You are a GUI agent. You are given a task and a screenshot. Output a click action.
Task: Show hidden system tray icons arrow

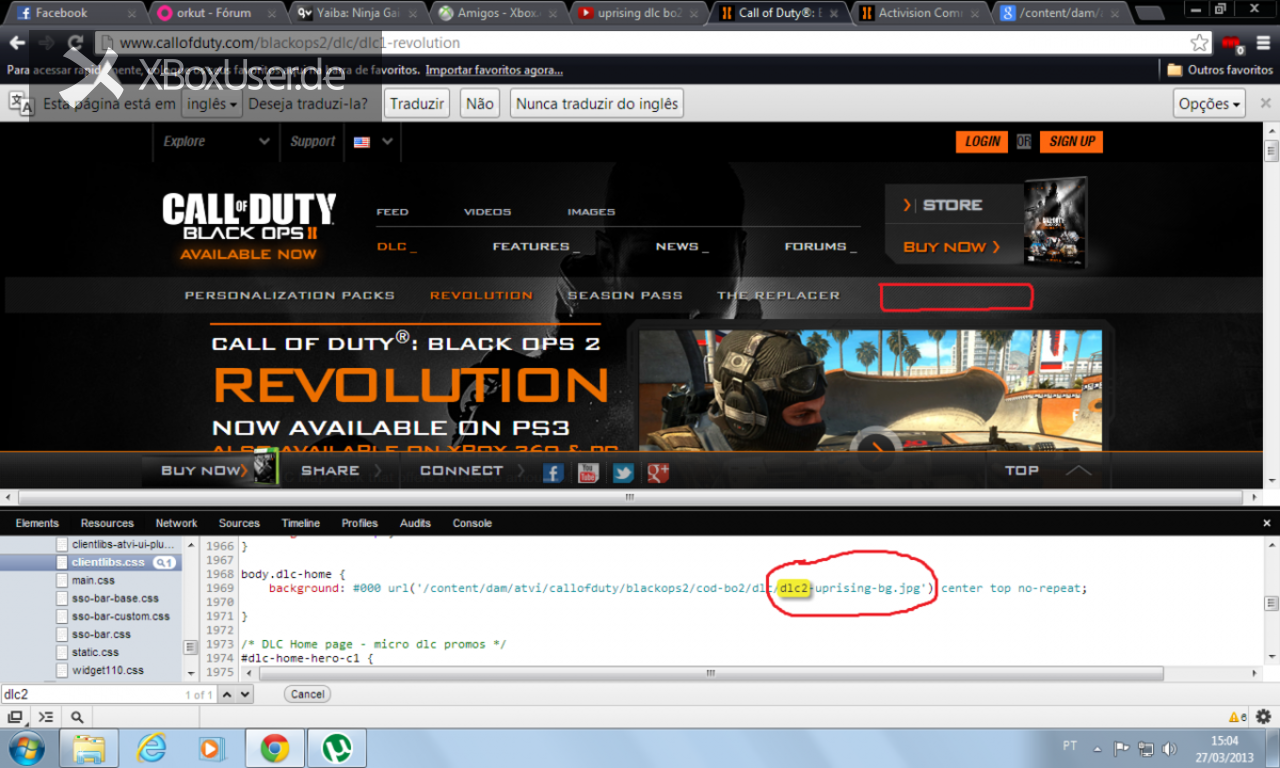tap(1097, 748)
